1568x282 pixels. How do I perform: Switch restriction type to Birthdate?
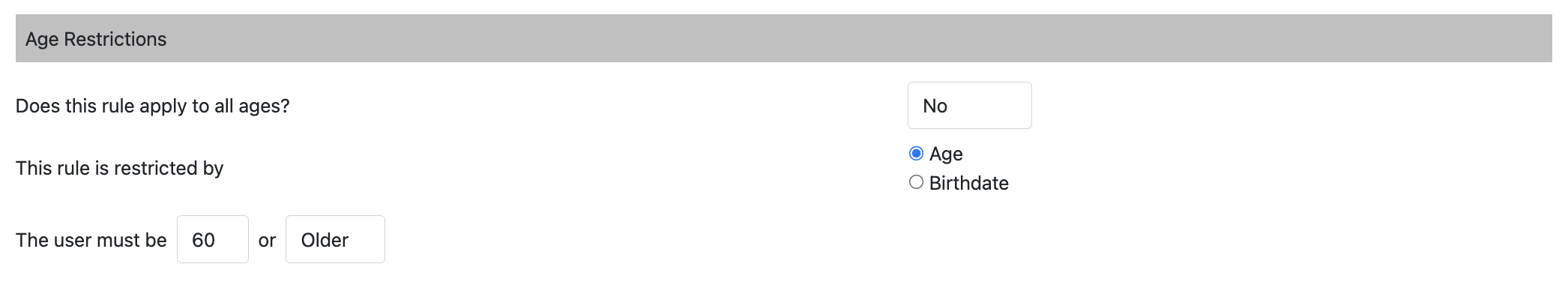pyautogui.click(x=916, y=182)
